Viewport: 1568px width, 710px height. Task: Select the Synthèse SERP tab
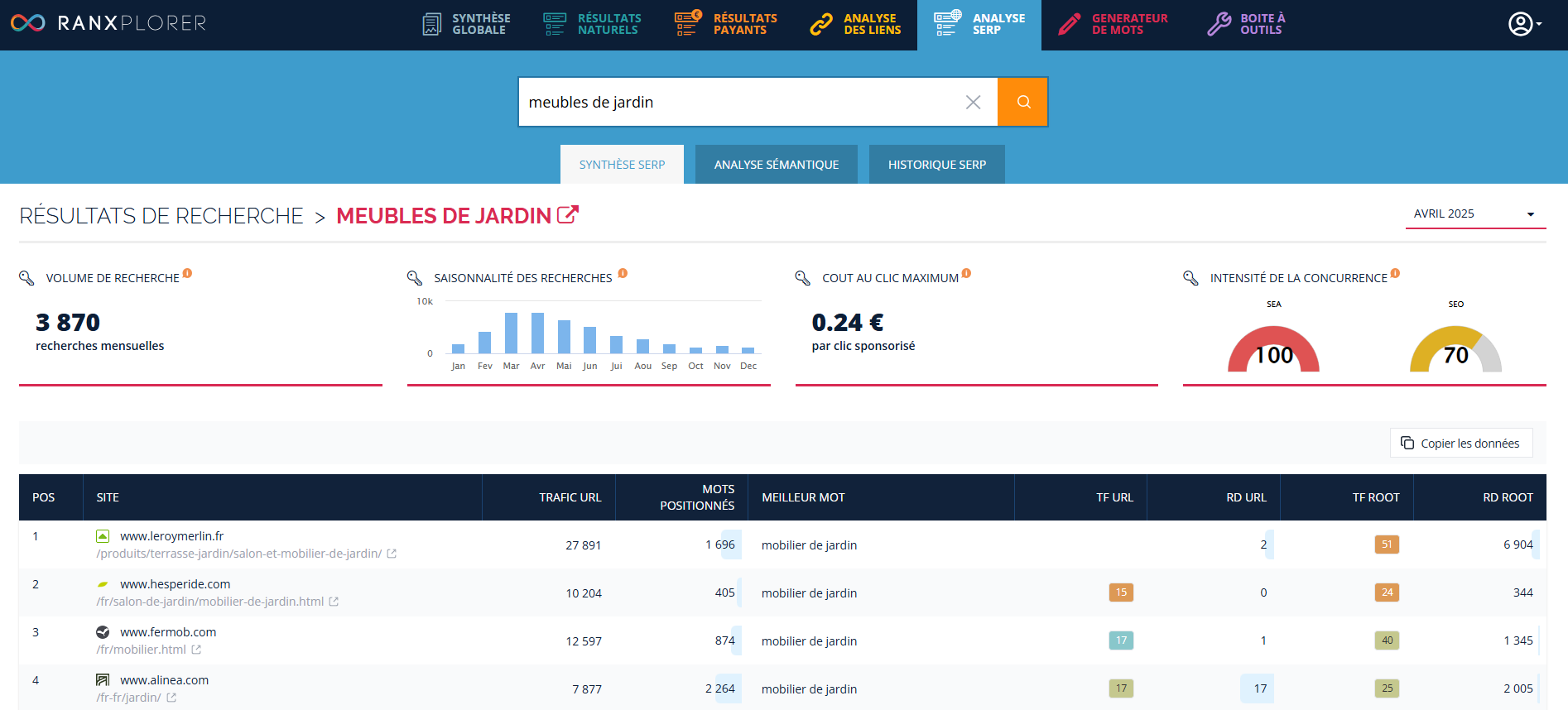point(622,165)
